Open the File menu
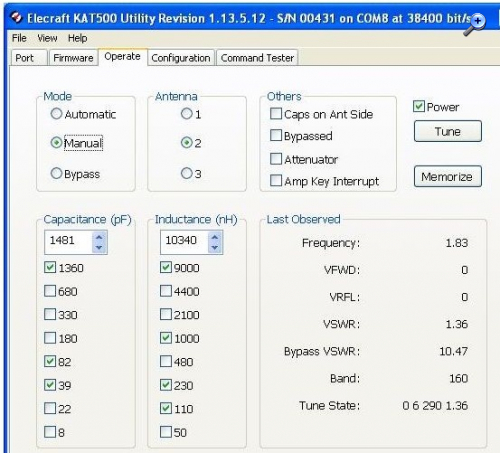500x453 pixels. [x=19, y=38]
